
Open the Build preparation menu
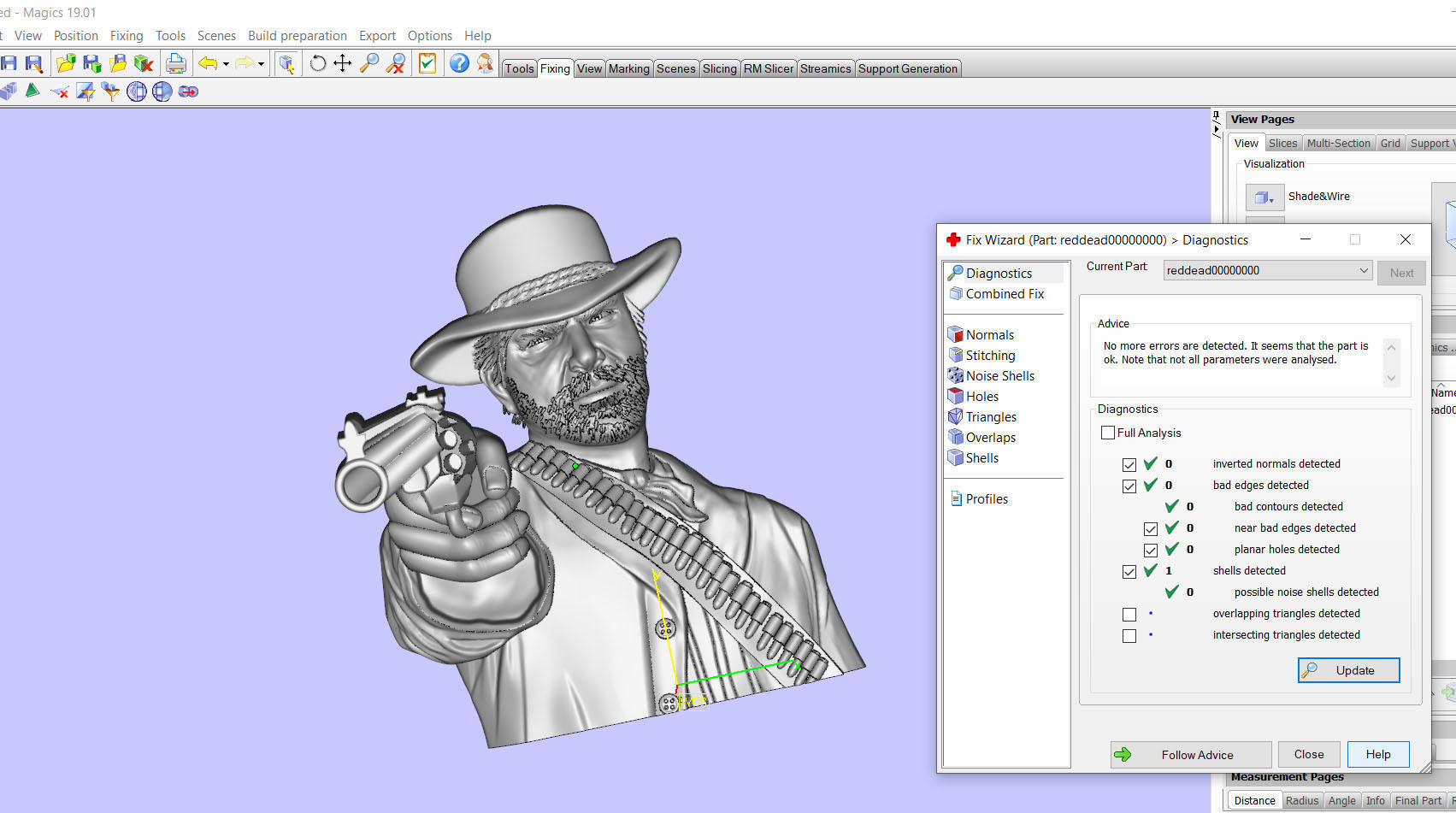pos(298,35)
